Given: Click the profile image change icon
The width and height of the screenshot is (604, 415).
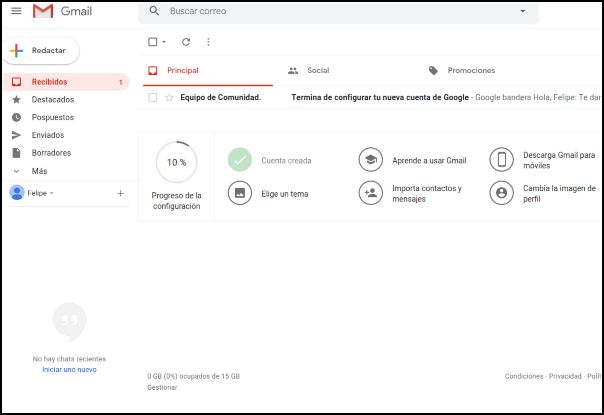Looking at the screenshot, I should click(x=502, y=193).
